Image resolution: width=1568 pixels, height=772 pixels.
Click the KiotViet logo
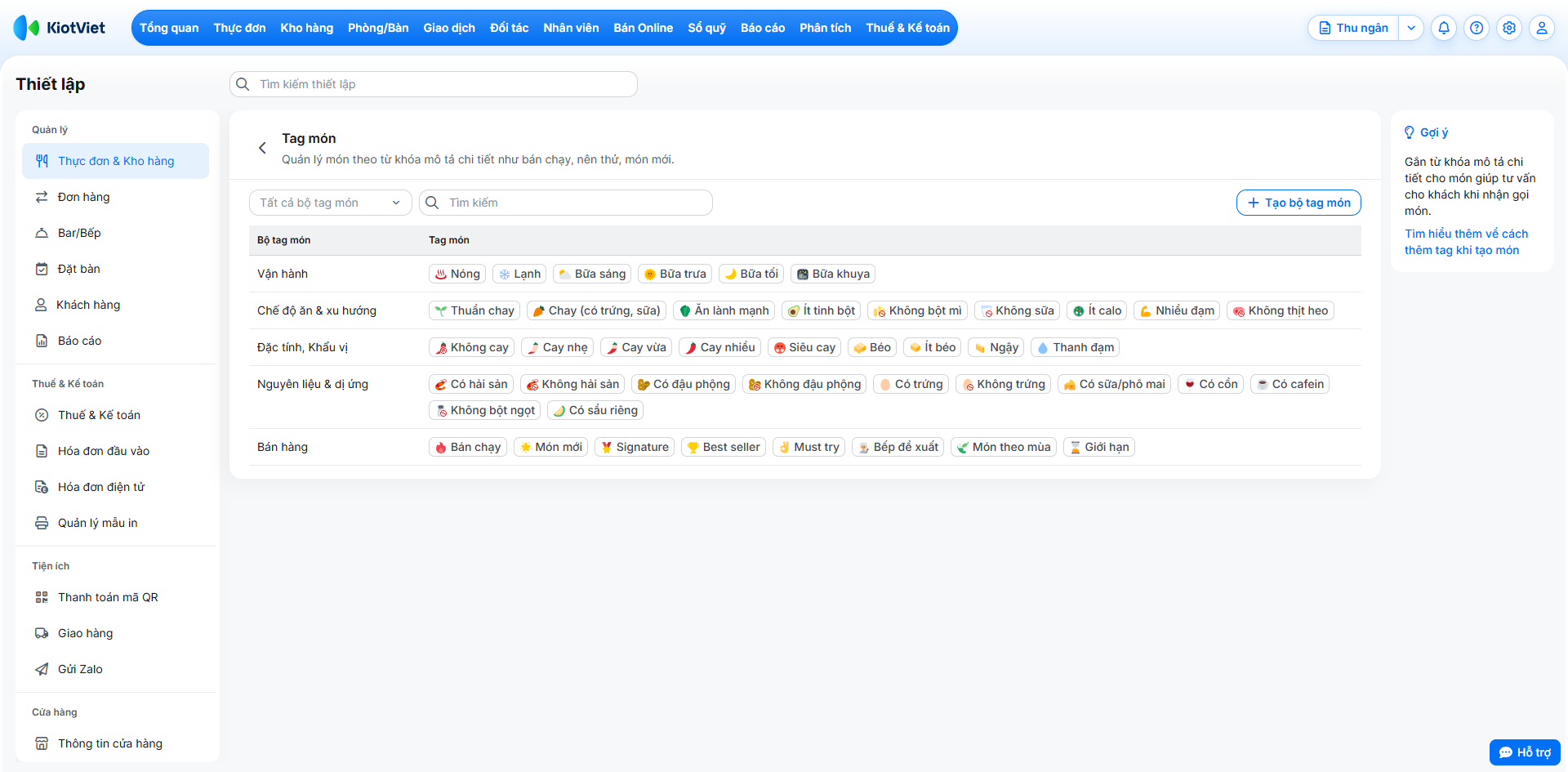click(60, 28)
